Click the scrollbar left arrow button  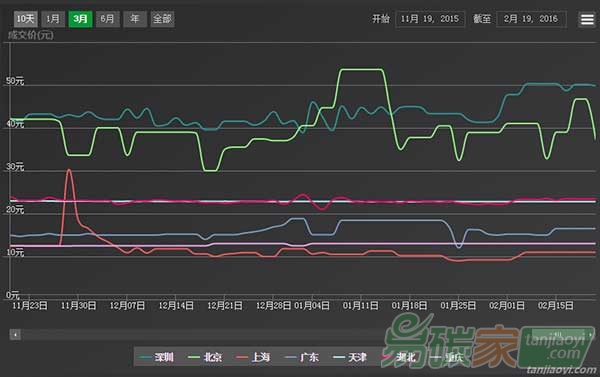pos(15,335)
